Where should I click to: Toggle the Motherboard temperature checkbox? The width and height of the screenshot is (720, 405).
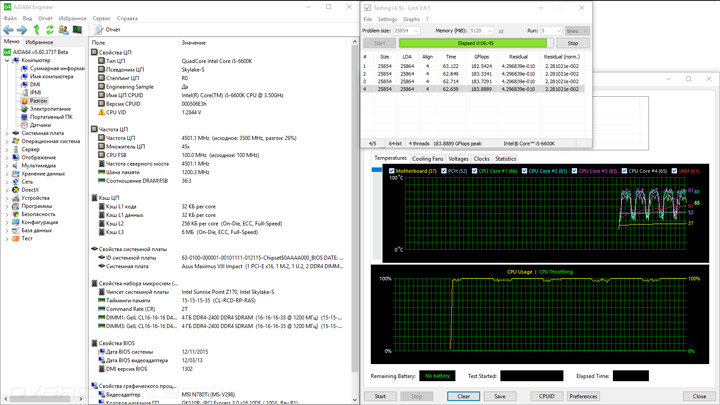(391, 171)
